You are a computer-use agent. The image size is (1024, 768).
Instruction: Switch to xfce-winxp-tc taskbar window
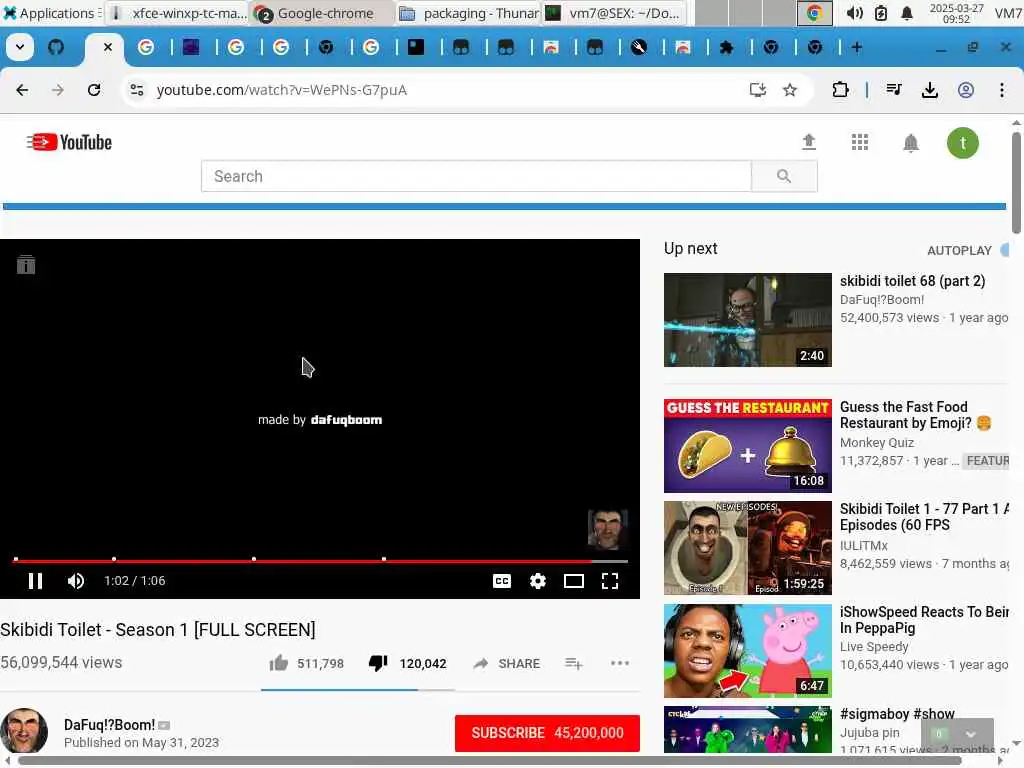[178, 13]
